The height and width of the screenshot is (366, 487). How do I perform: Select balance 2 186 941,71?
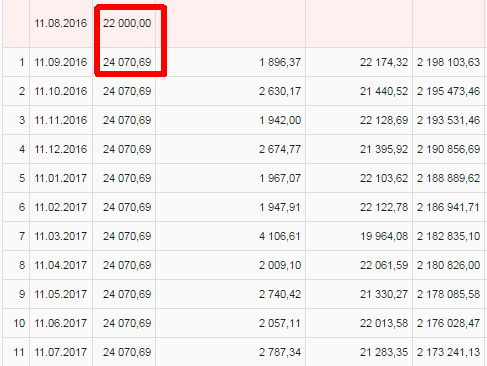click(448, 207)
